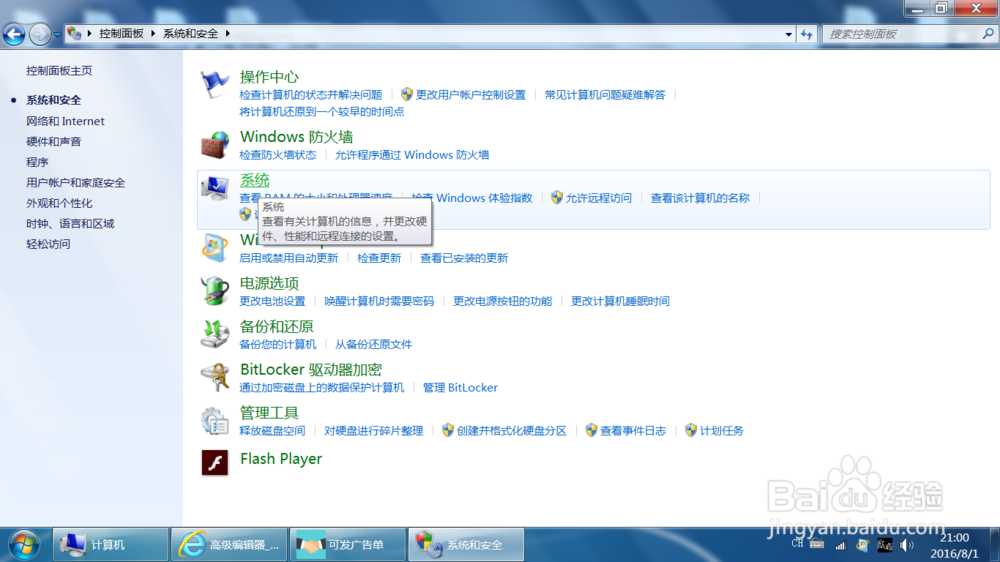Open the 操作中心 heading
1000x562 pixels.
tap(269, 77)
